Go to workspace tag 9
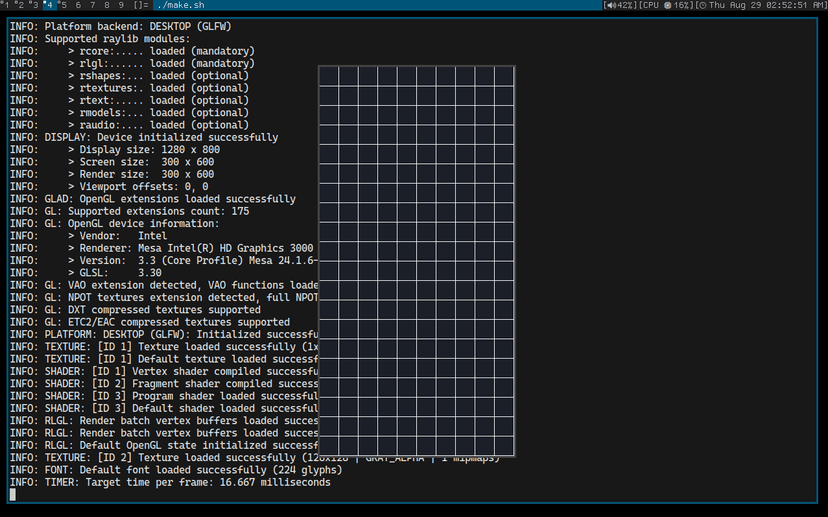The image size is (828, 517). pos(122,5)
